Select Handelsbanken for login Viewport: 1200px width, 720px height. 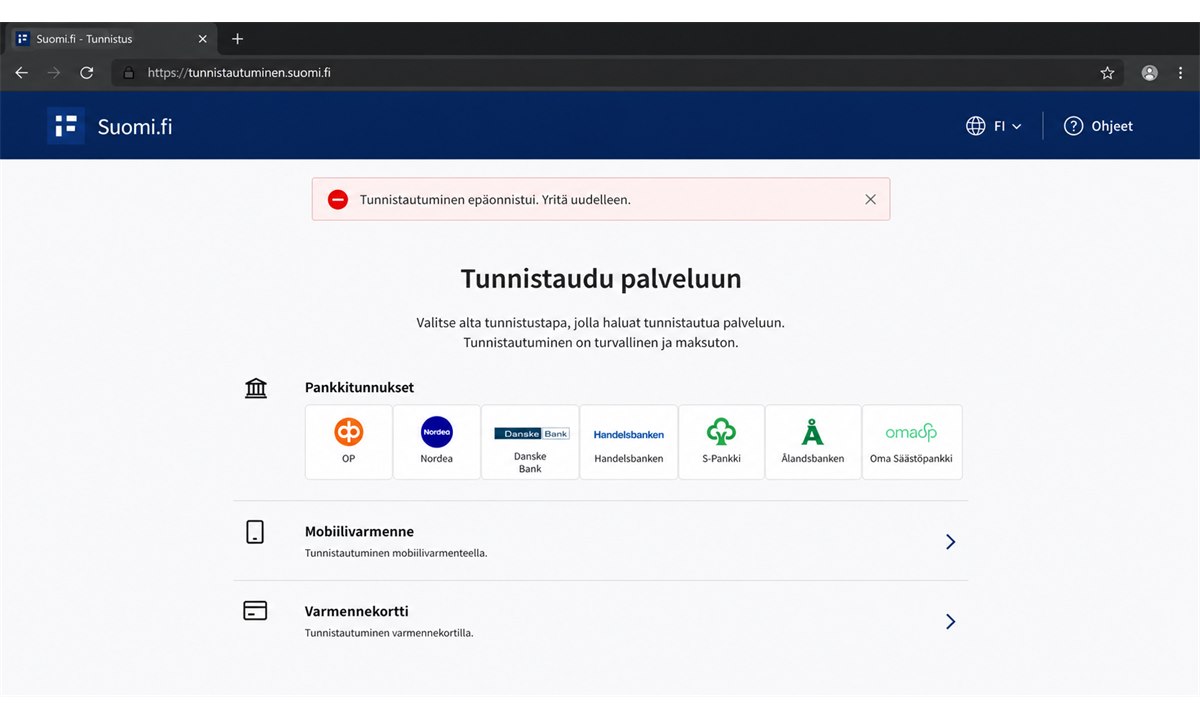point(629,442)
